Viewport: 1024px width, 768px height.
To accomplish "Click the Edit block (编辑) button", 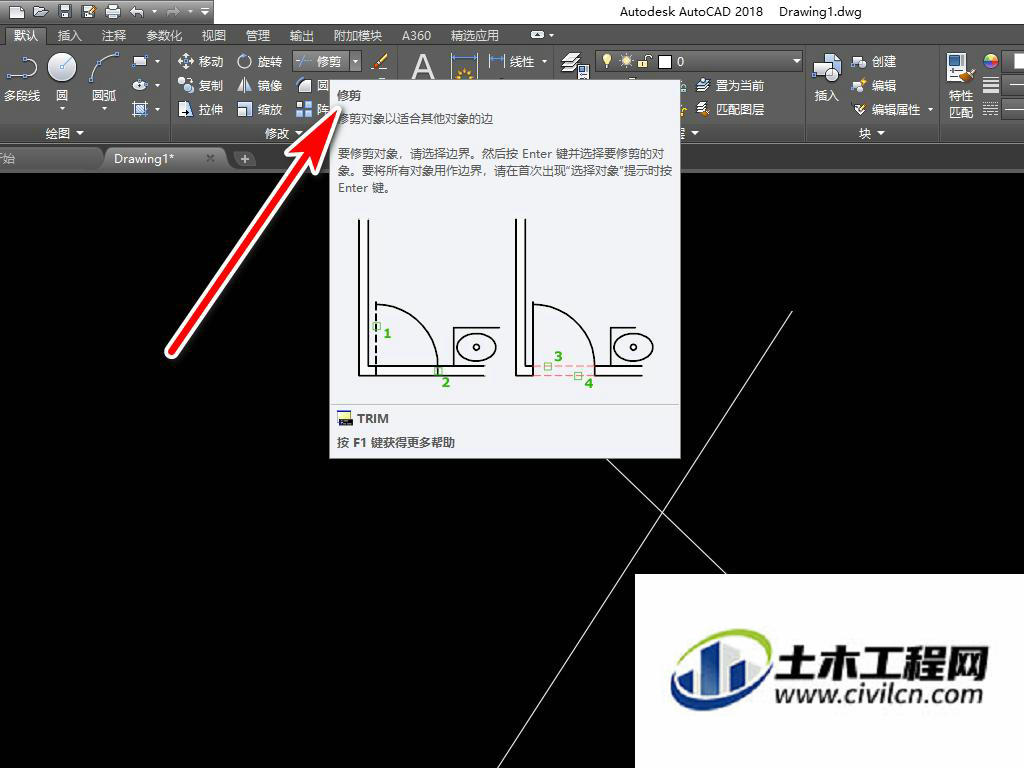I will tap(874, 86).
